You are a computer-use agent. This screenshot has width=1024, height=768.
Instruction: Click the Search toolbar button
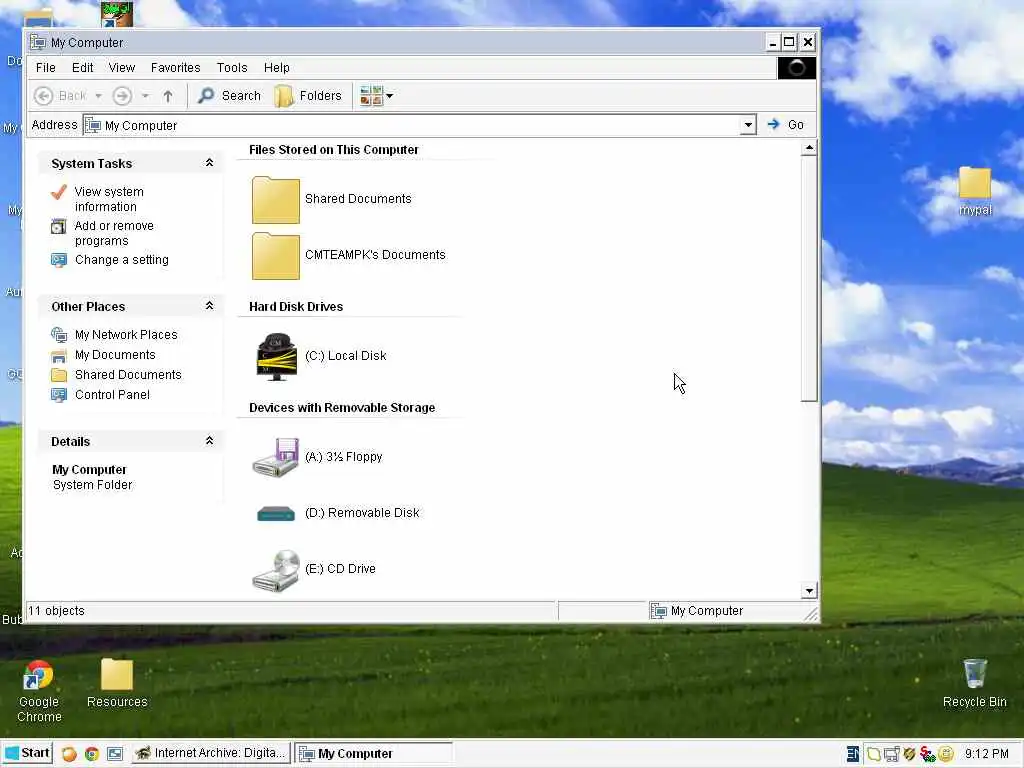click(229, 96)
